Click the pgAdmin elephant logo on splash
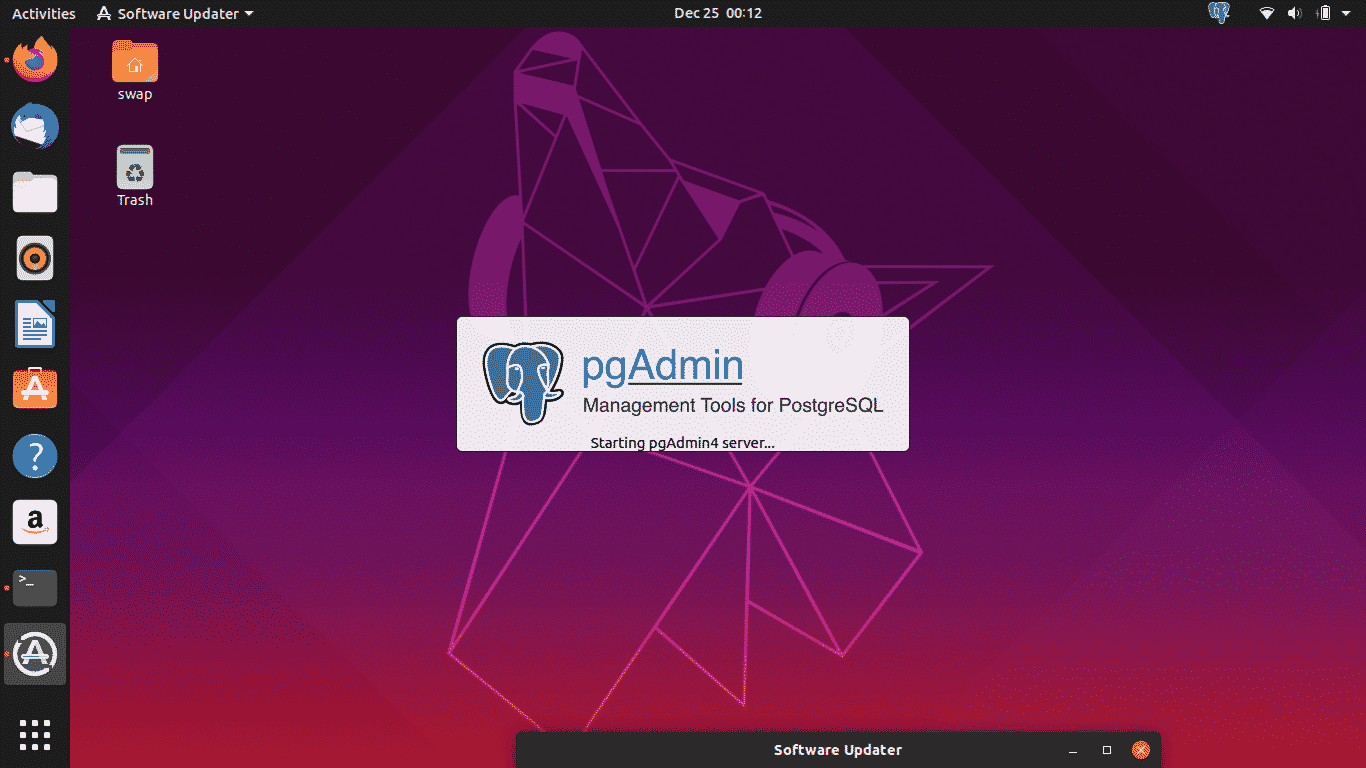 tap(523, 383)
